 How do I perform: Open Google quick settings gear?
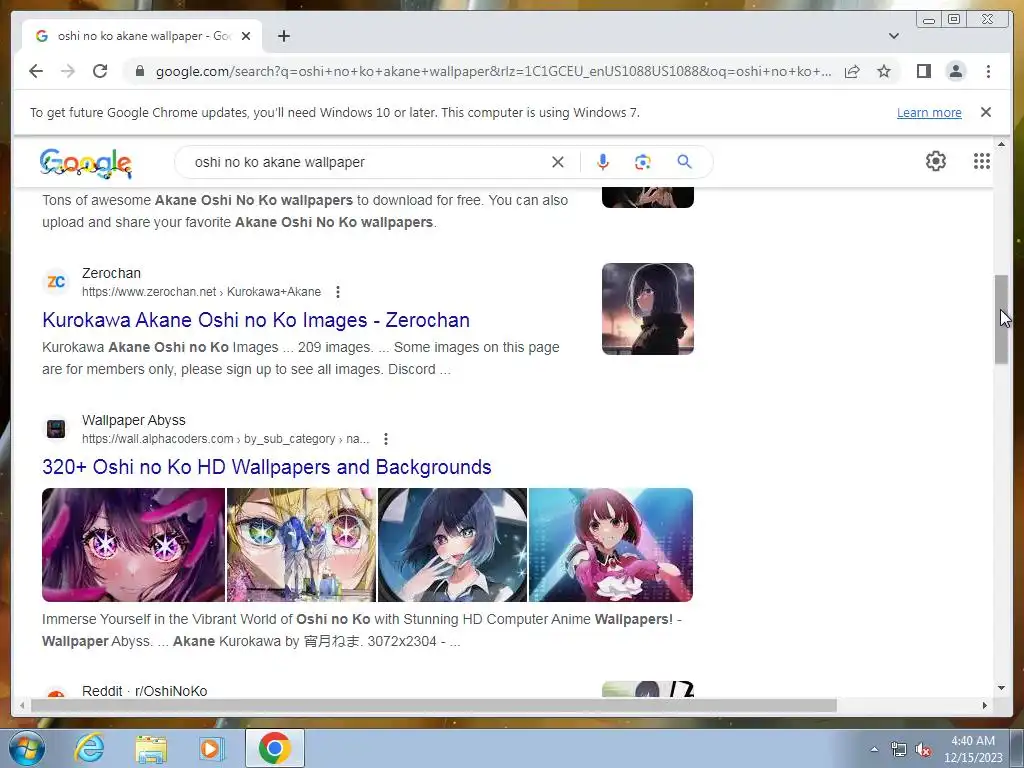pos(936,161)
